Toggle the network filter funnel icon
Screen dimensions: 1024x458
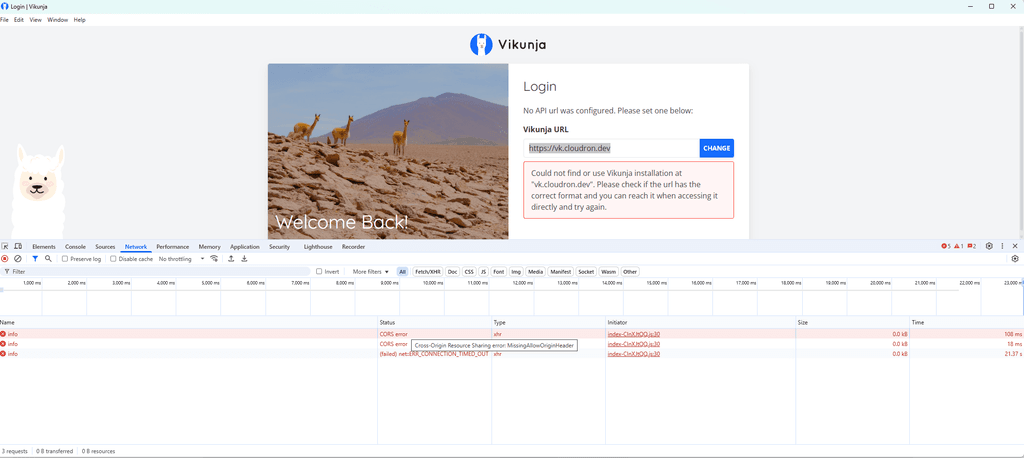[x=35, y=259]
